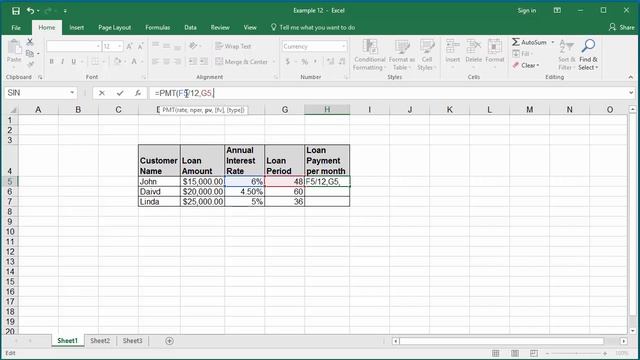Undo the last action

(31, 11)
